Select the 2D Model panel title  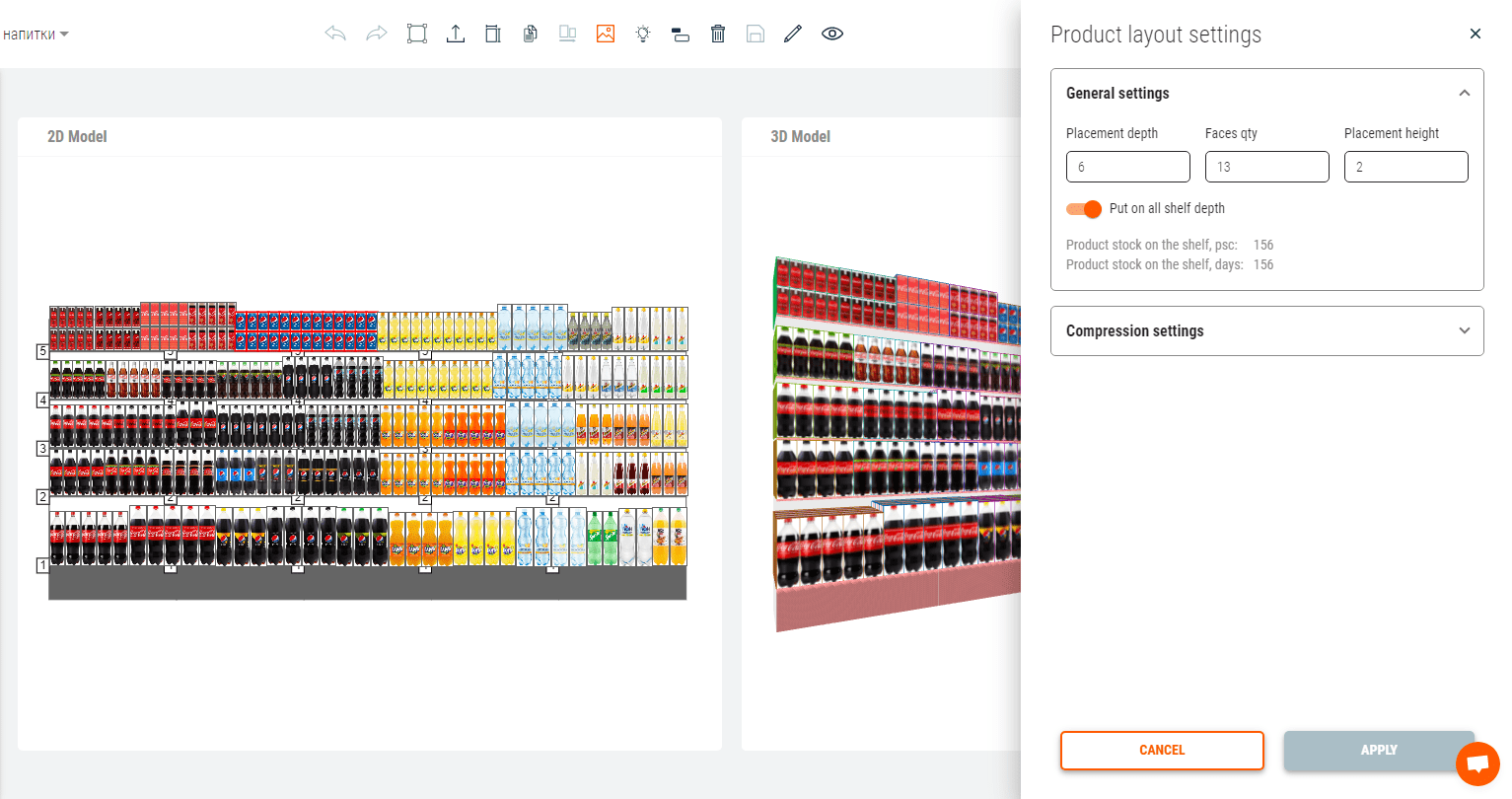pyautogui.click(x=77, y=136)
